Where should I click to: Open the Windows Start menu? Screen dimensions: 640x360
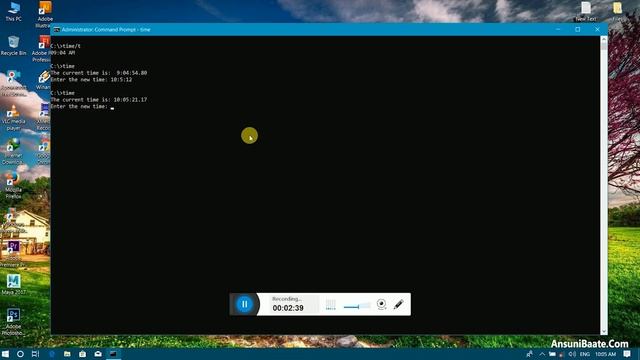pyautogui.click(x=5, y=354)
